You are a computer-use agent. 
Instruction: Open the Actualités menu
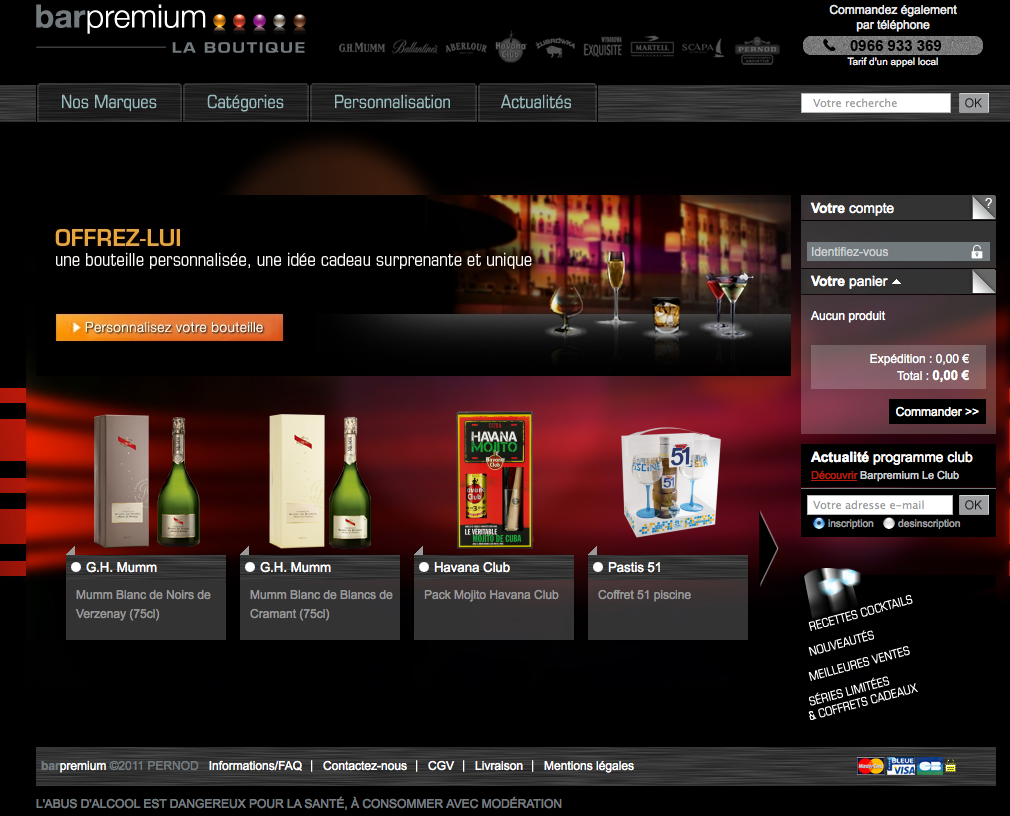pos(536,102)
